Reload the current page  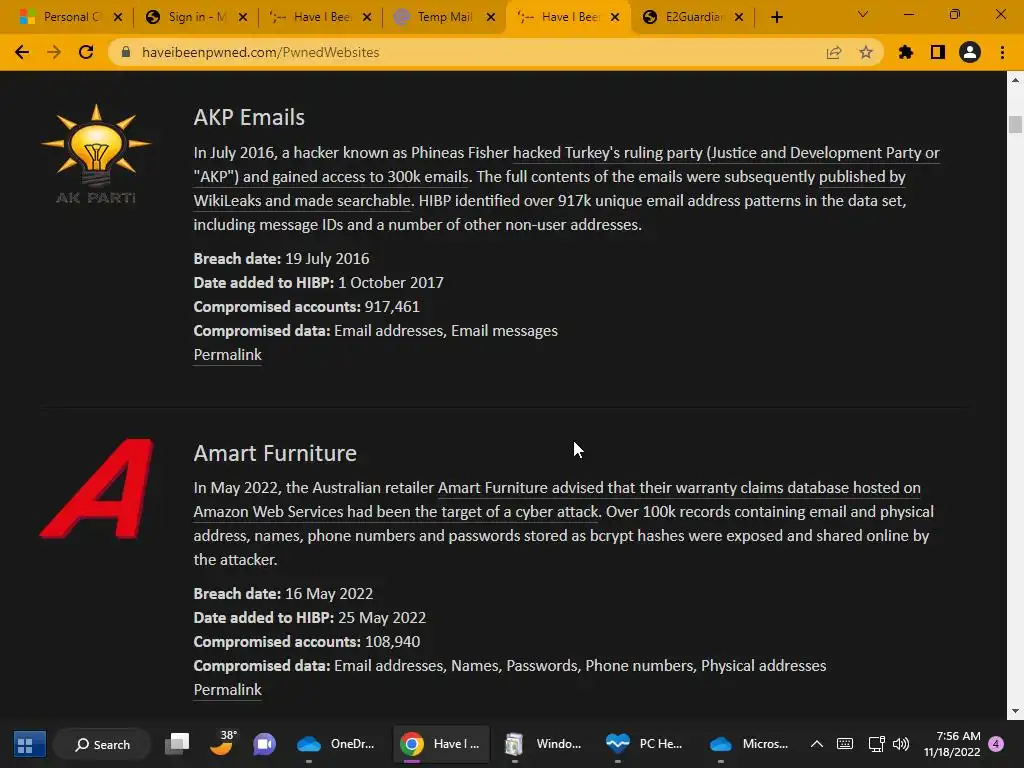(x=86, y=52)
